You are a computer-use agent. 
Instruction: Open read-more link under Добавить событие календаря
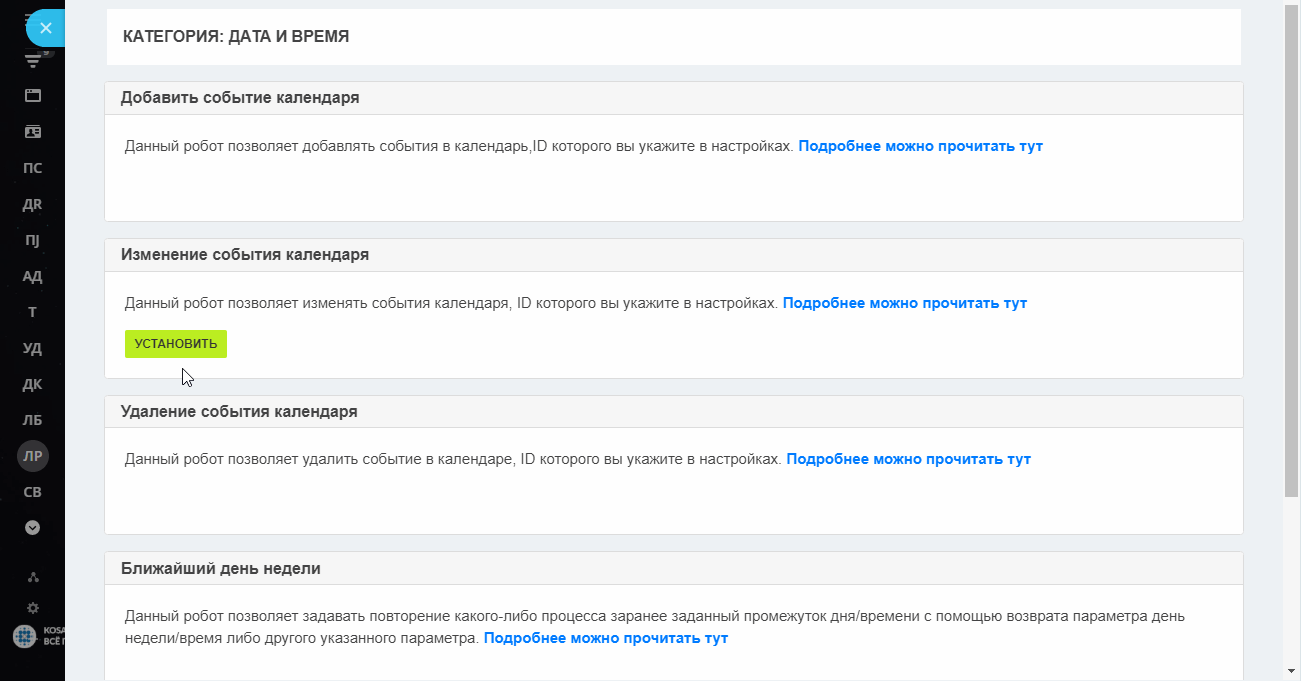(x=921, y=146)
